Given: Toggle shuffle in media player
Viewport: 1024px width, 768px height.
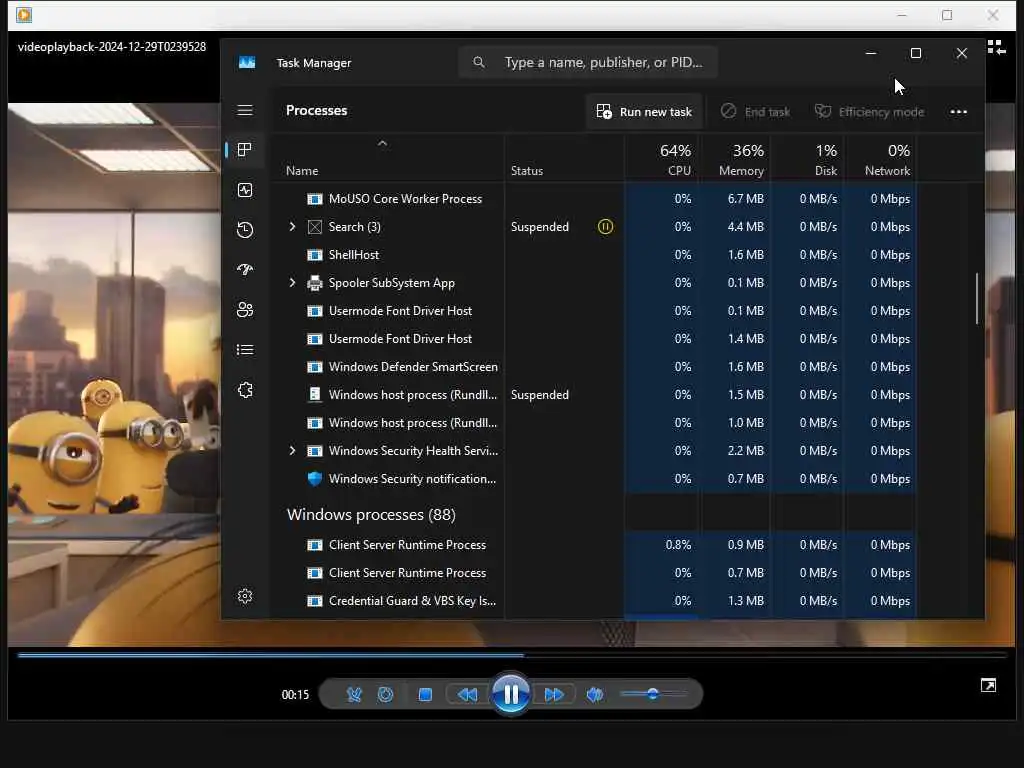Looking at the screenshot, I should pyautogui.click(x=354, y=694).
